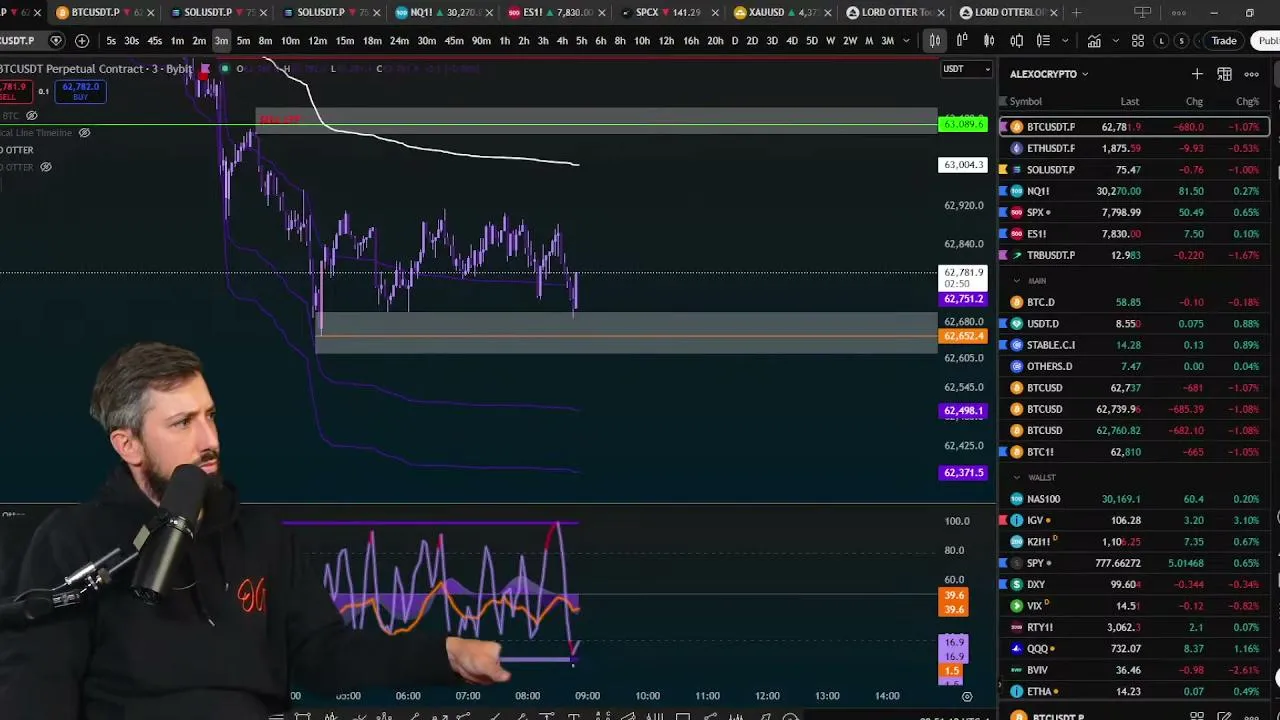Click the circled L long button

1161,41
